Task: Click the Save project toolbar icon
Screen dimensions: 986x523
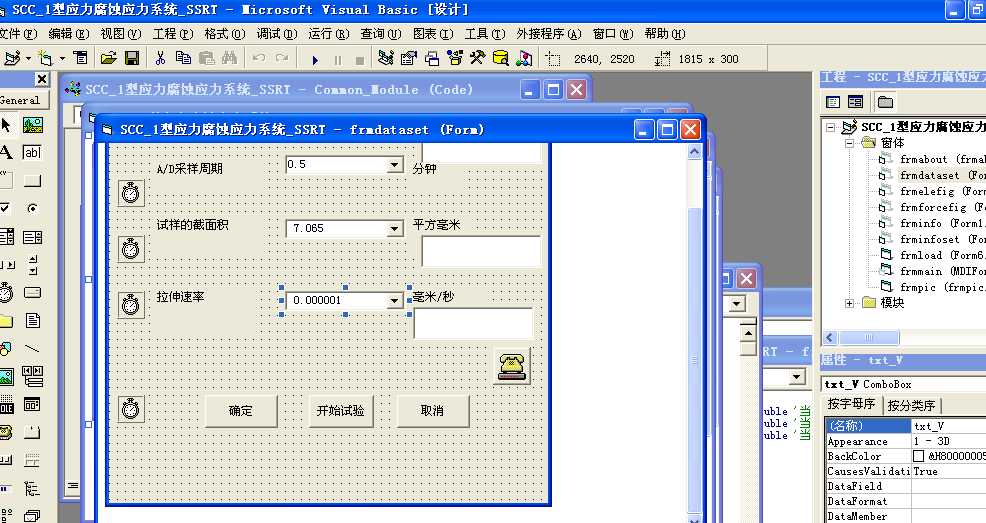Action: (x=132, y=58)
